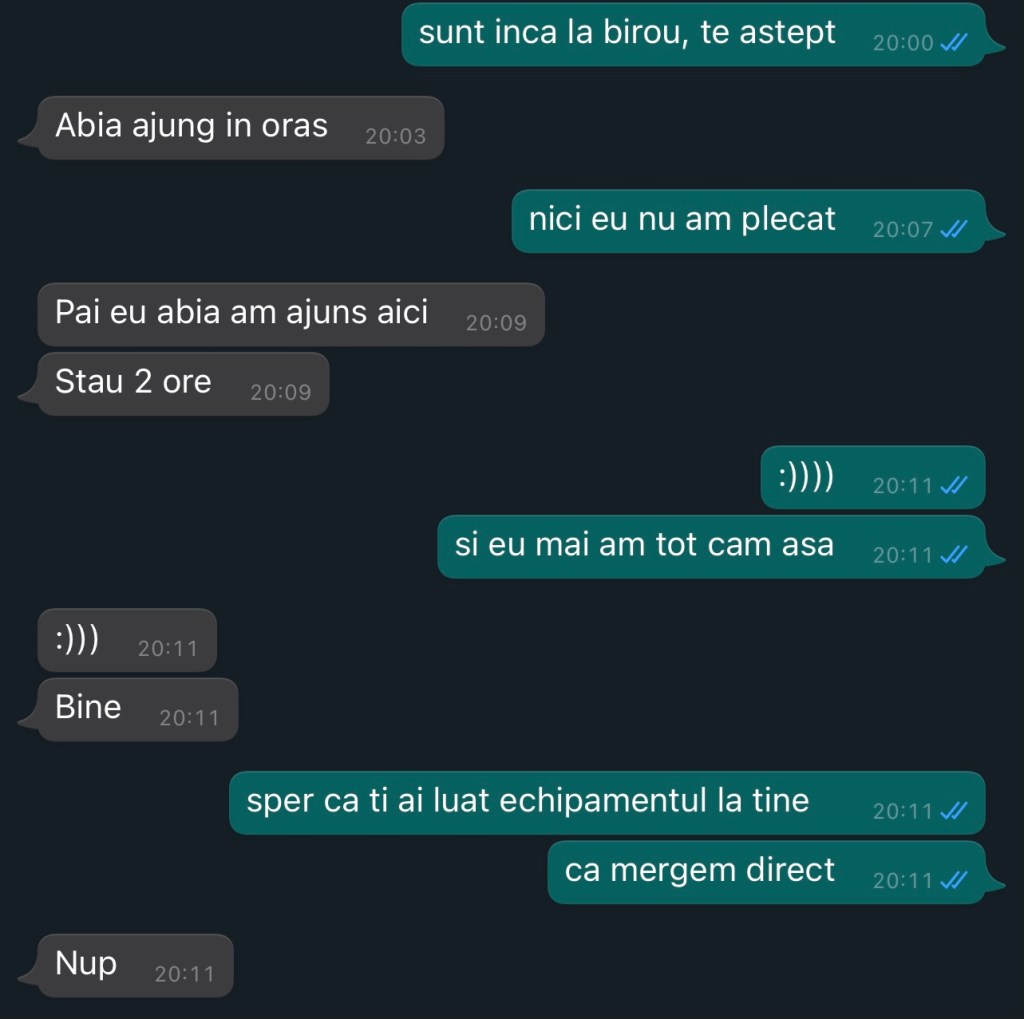Click read-receipt checkmarks on "sunt inca la birou" message

[x=953, y=43]
